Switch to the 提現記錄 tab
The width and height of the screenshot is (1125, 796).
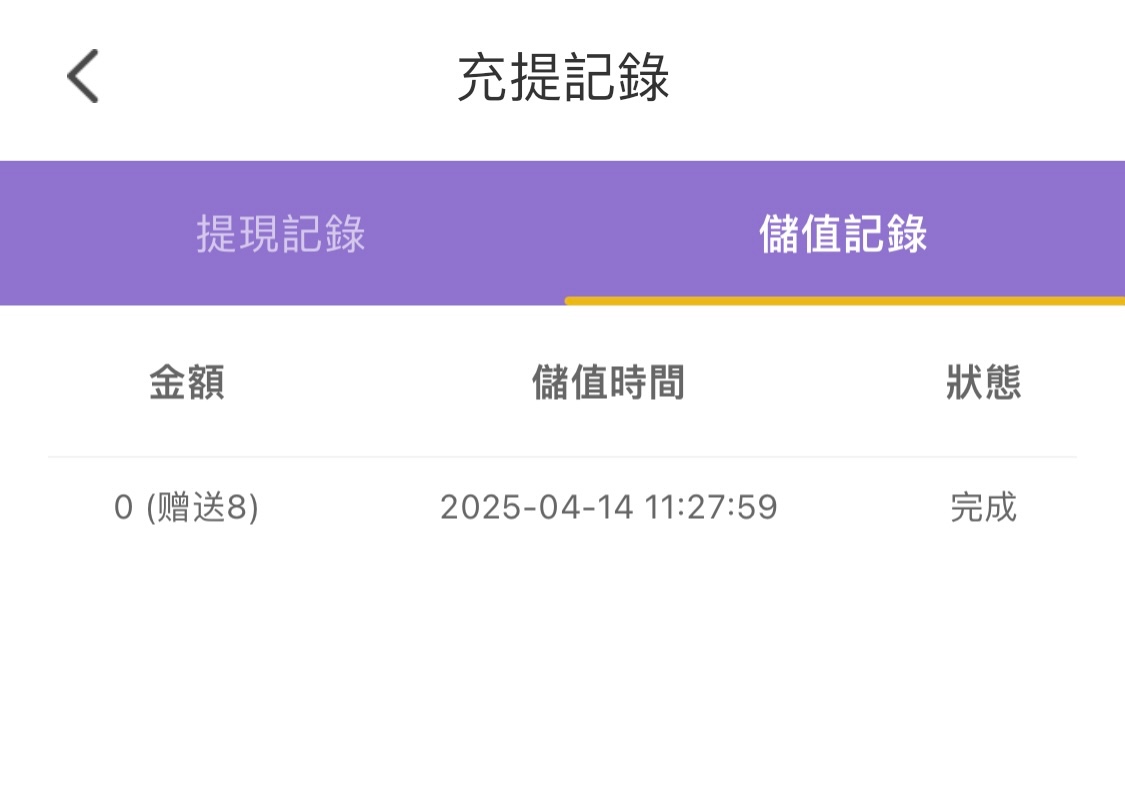click(x=281, y=234)
